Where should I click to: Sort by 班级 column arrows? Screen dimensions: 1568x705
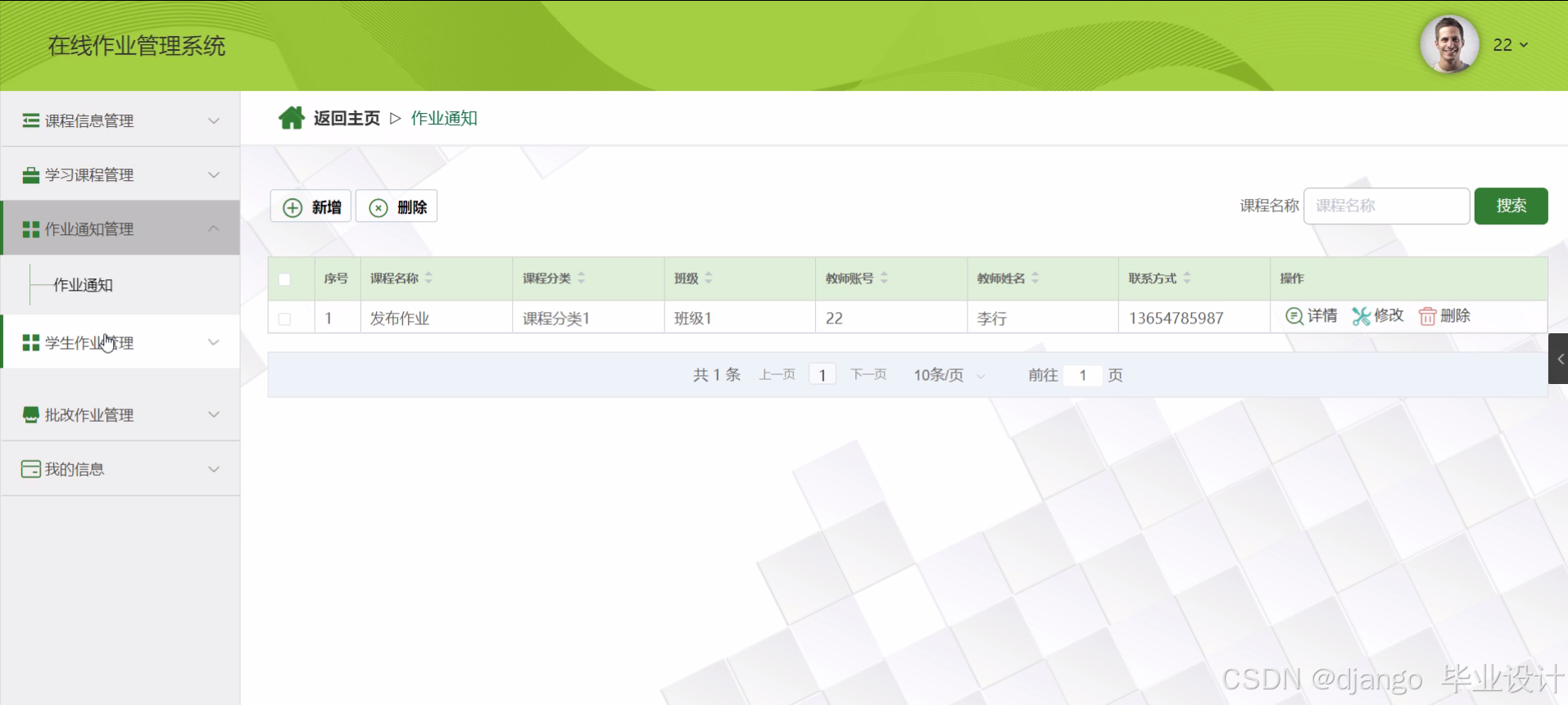(709, 278)
